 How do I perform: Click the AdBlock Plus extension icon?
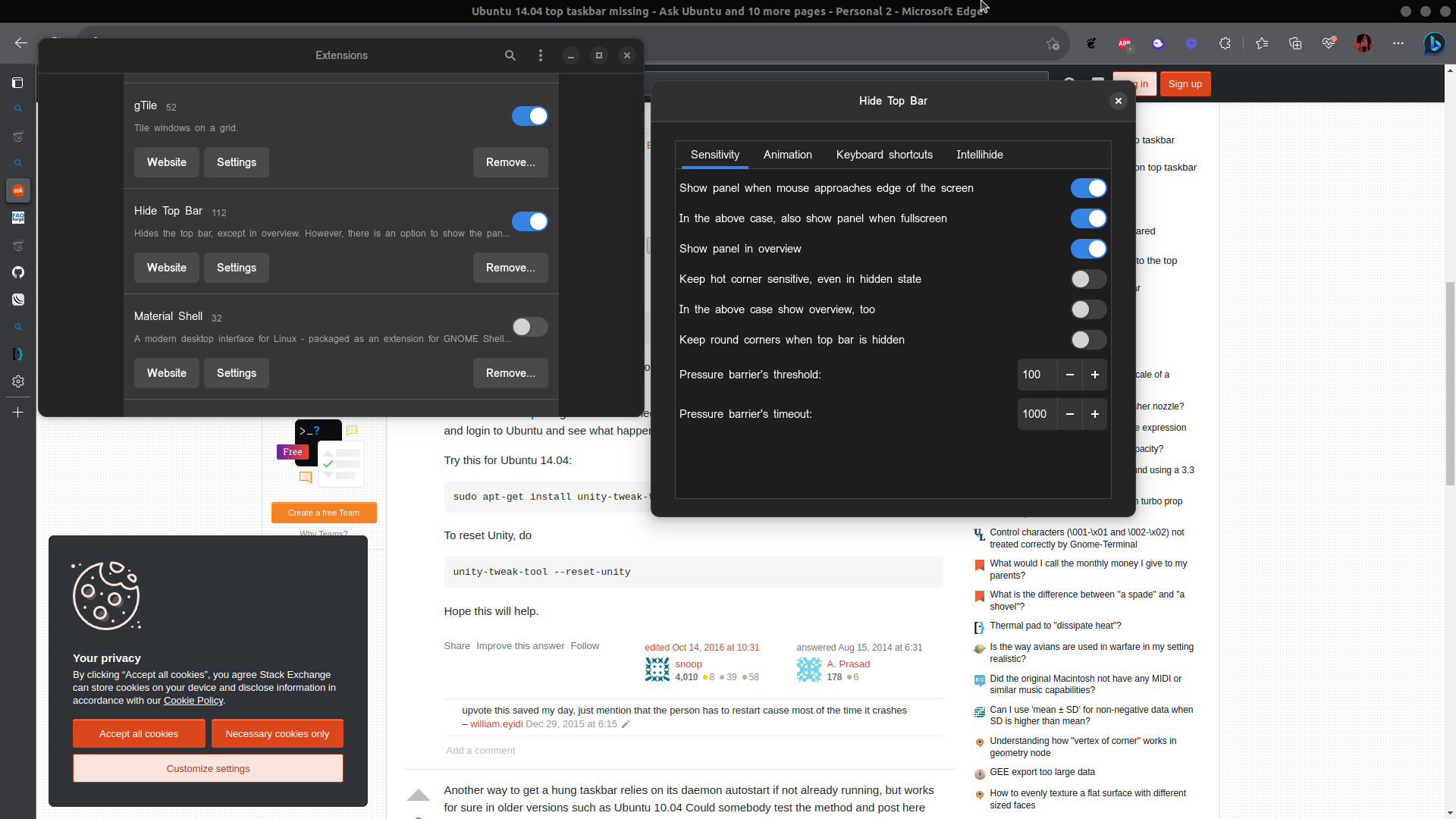[x=1125, y=44]
